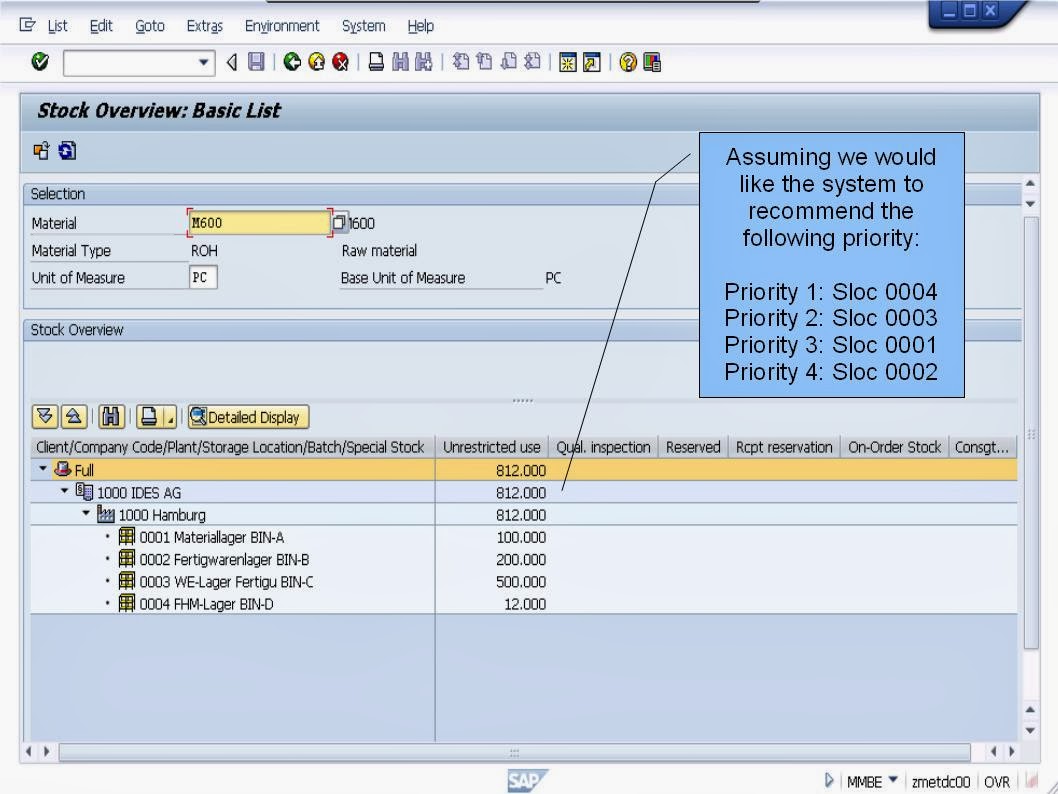1058x794 pixels.
Task: Open the Goto menu
Action: (x=150, y=26)
